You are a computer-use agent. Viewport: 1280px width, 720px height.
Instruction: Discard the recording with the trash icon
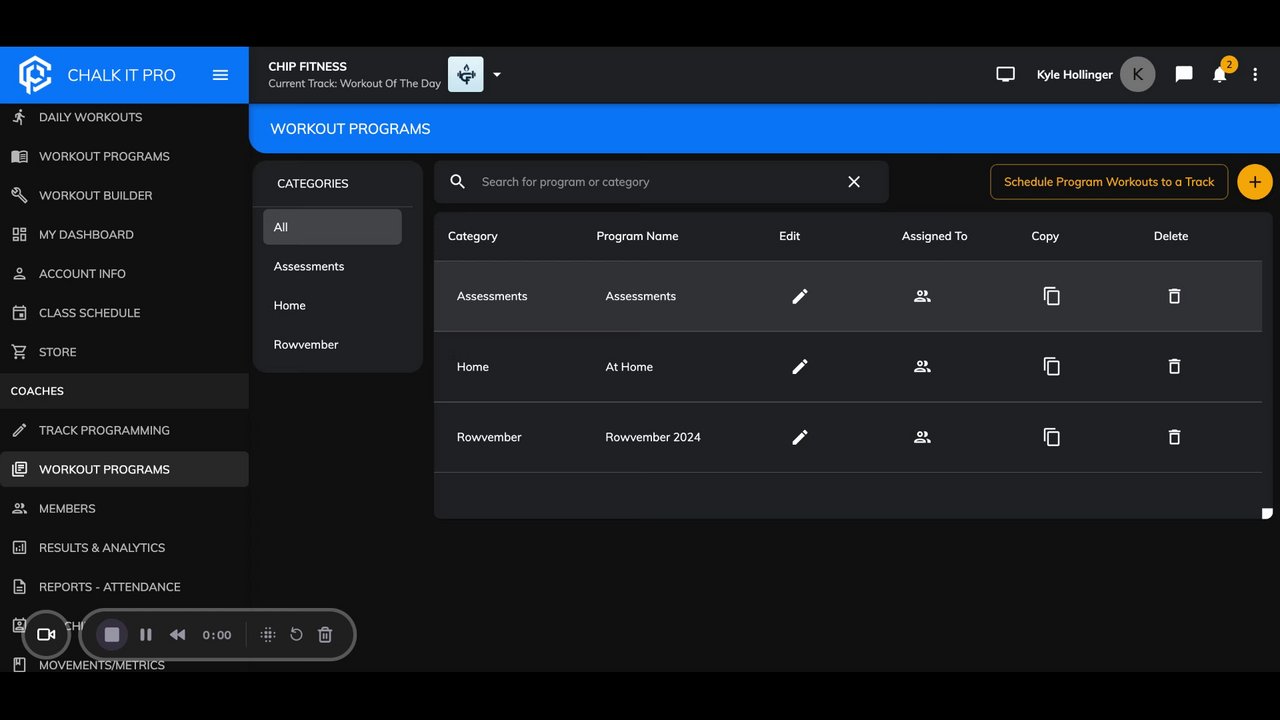(x=325, y=634)
